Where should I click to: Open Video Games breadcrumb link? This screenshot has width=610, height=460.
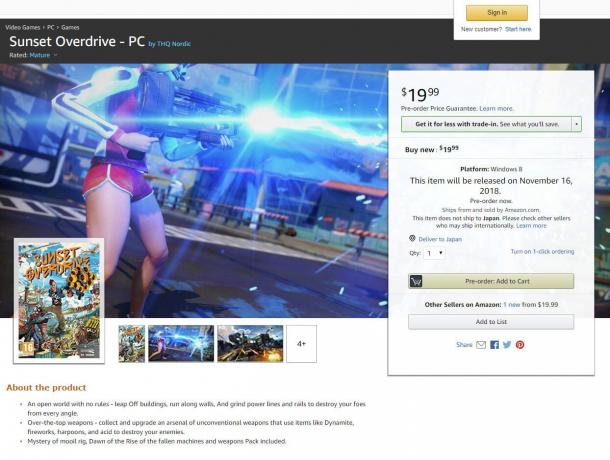pos(23,27)
